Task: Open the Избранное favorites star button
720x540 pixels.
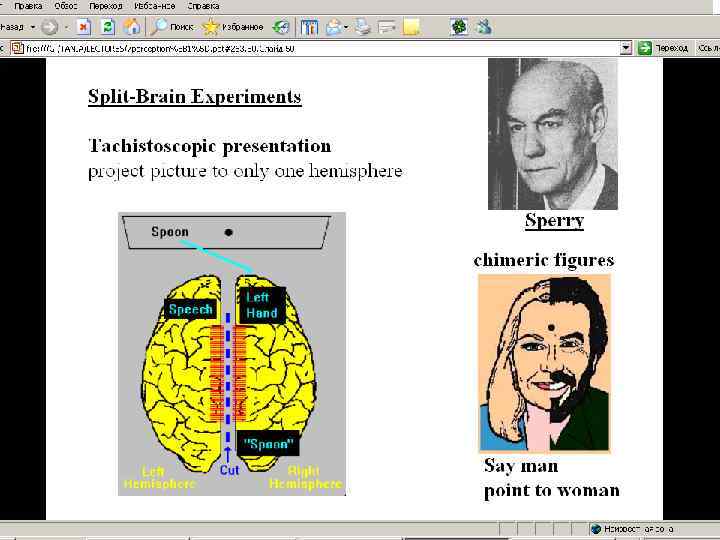Action: (233, 27)
